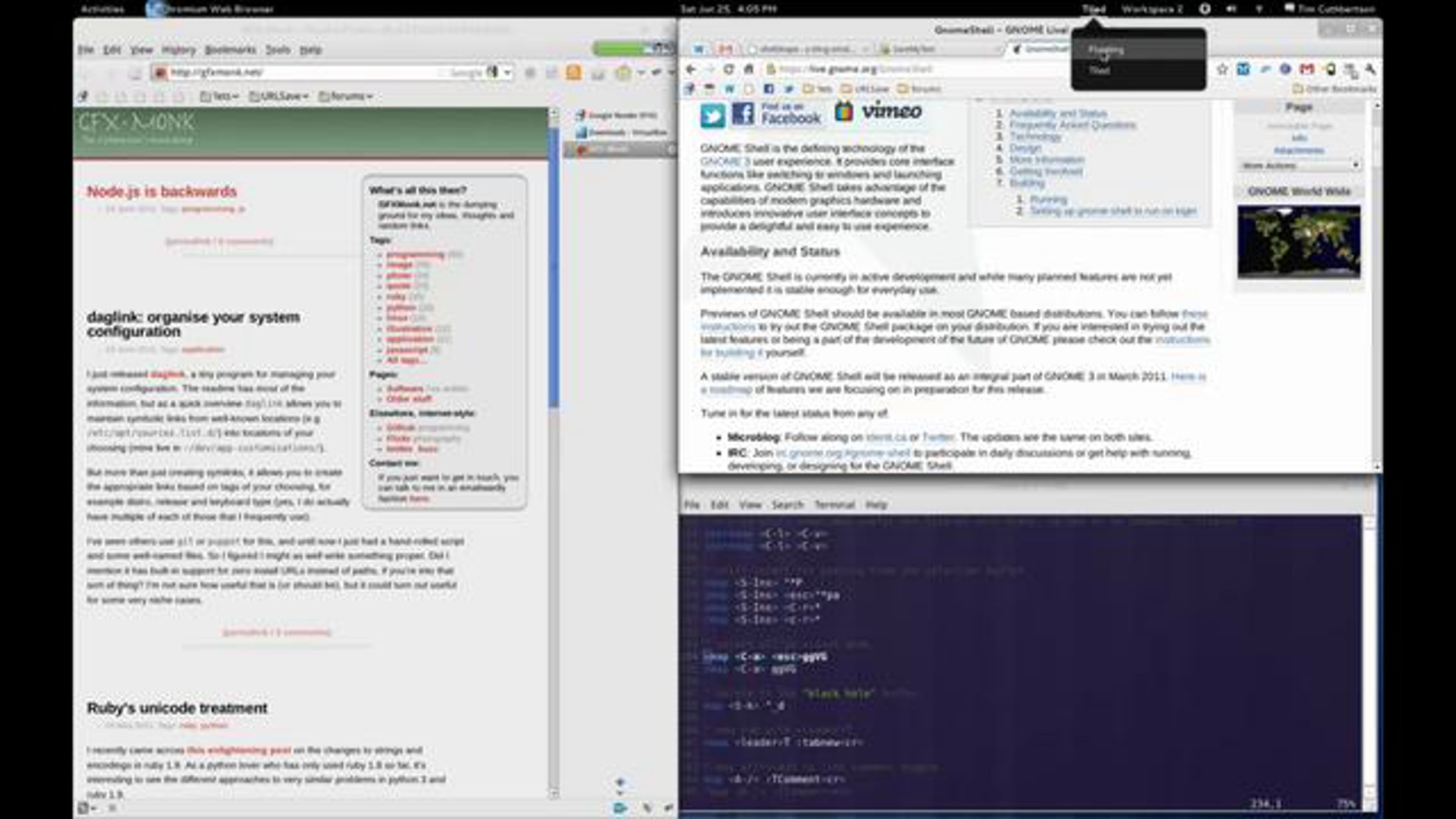
Task: Open the Terminal menu in the terminal window
Action: tap(834, 505)
